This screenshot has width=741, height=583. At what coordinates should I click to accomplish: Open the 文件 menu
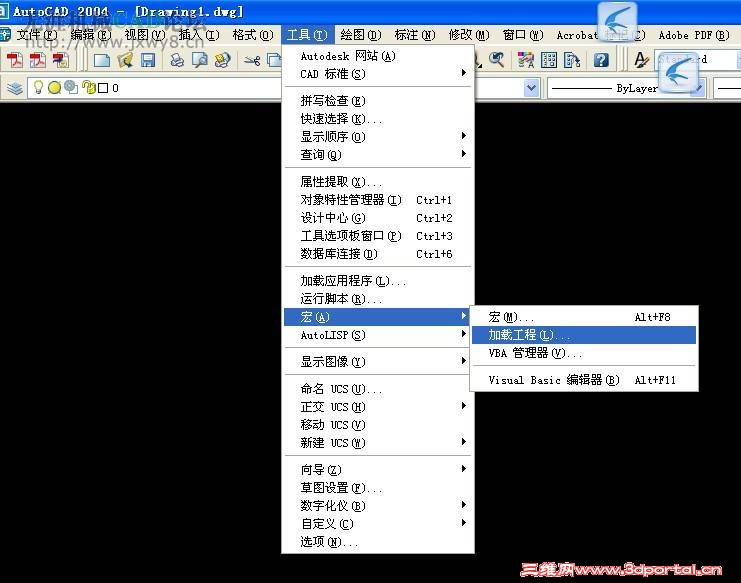click(x=37, y=35)
